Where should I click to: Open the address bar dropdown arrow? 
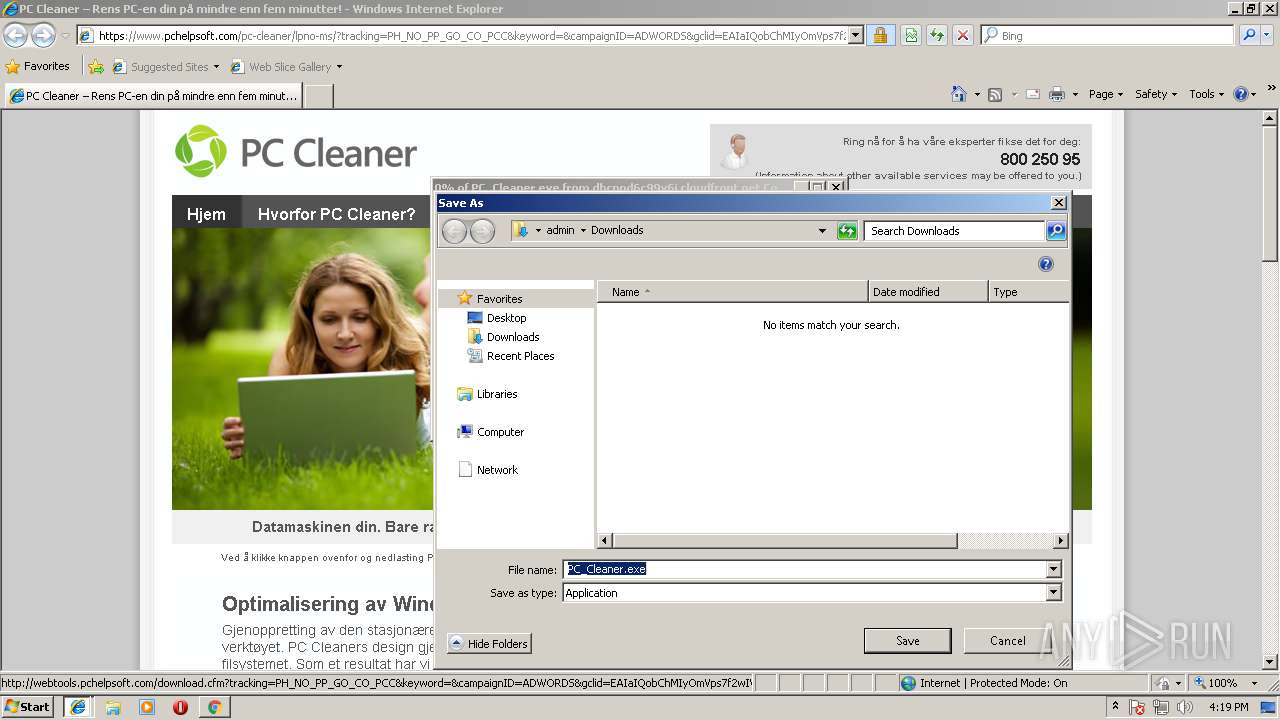(x=856, y=35)
